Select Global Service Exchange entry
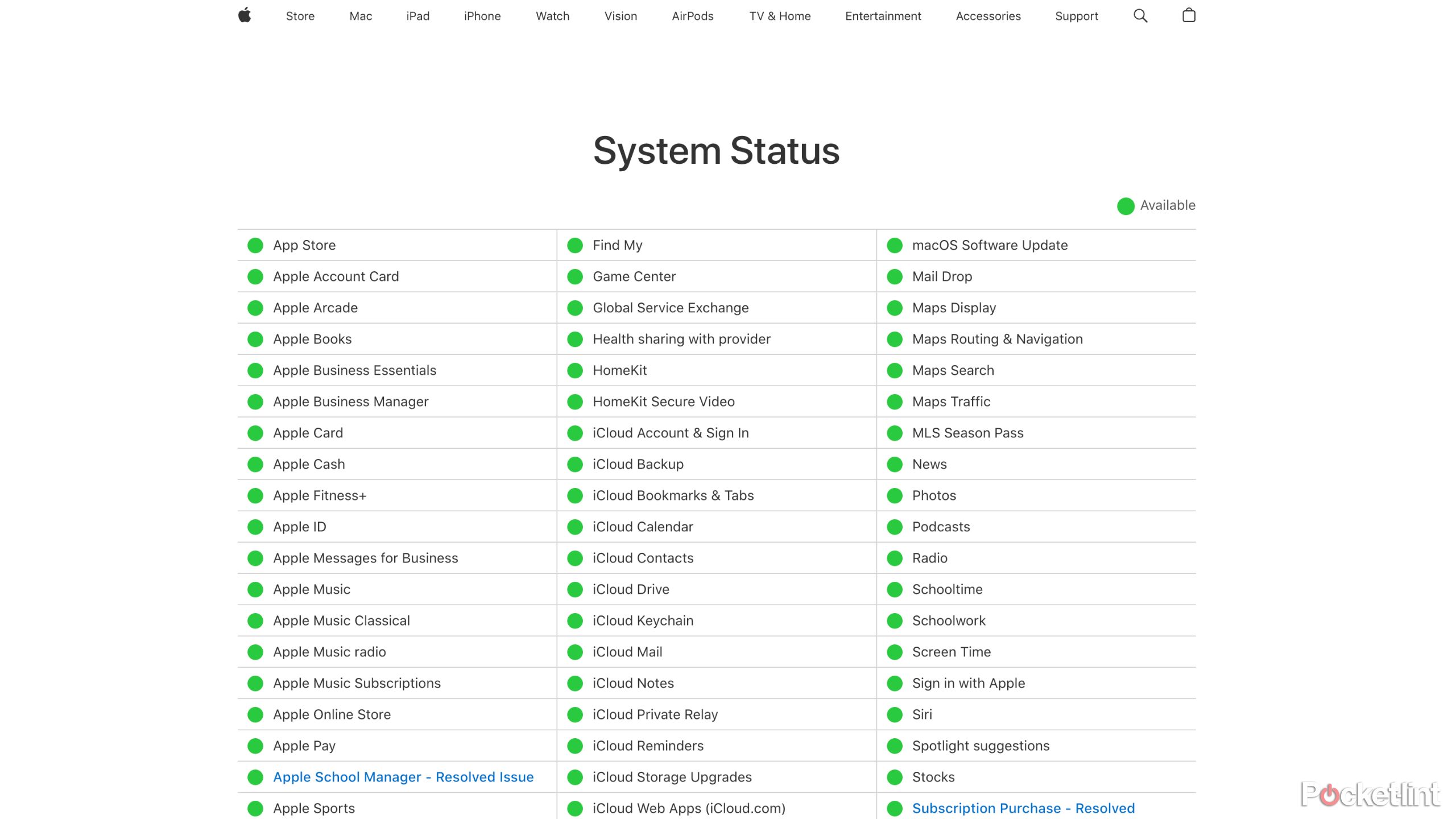The width and height of the screenshot is (1456, 819). [x=717, y=308]
